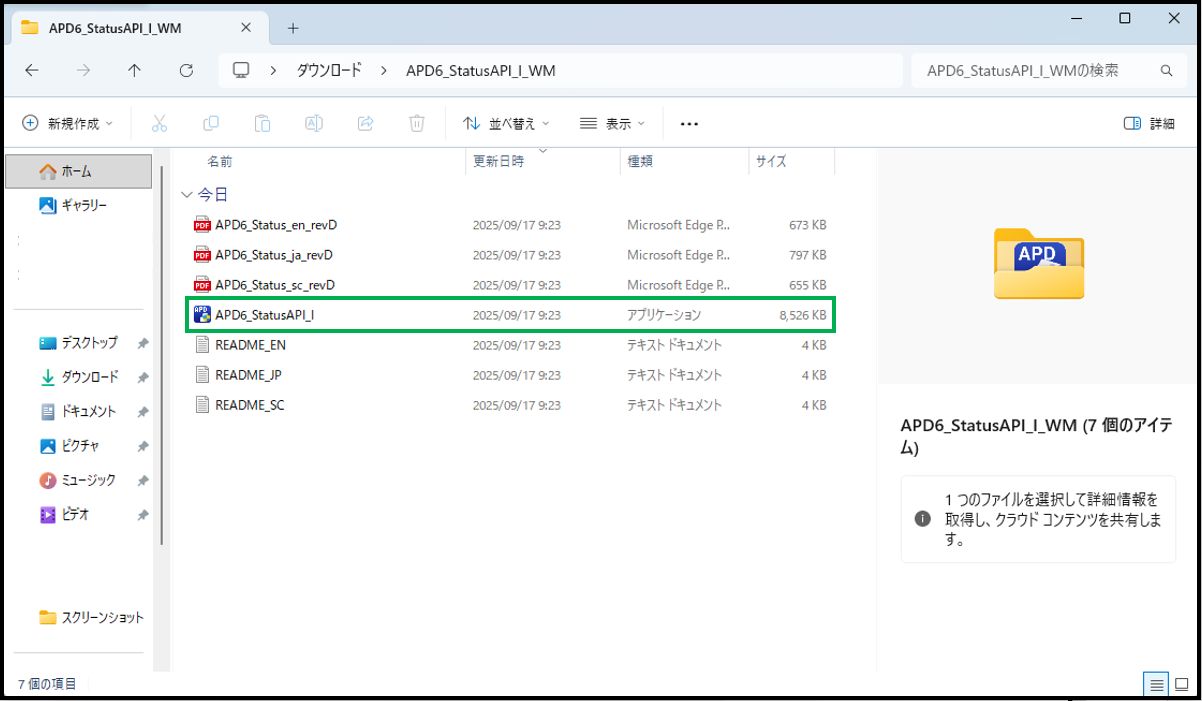Image resolution: width=1202 pixels, height=701 pixels.
Task: Click the Paste clipboard icon
Action: [262, 123]
